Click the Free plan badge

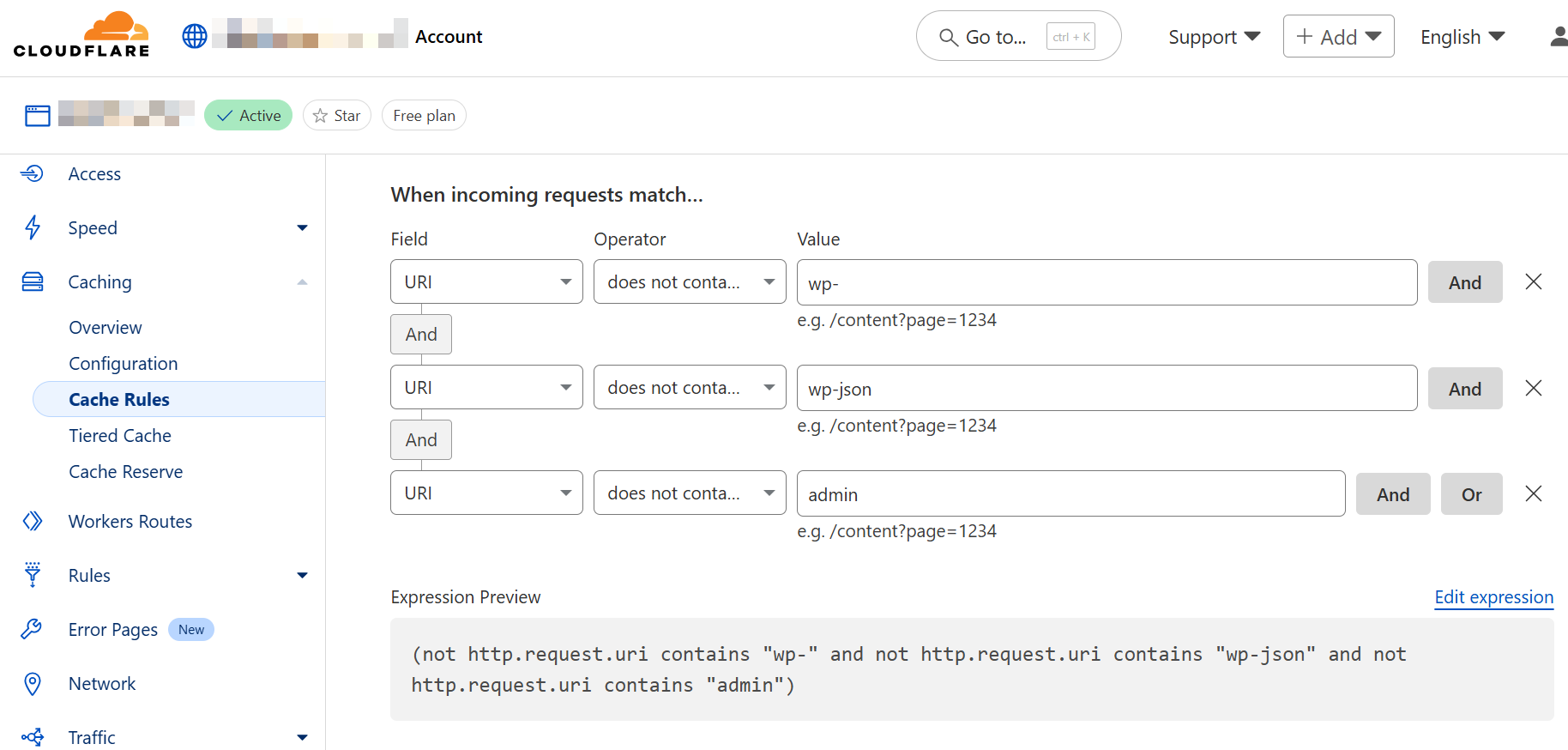tap(424, 115)
